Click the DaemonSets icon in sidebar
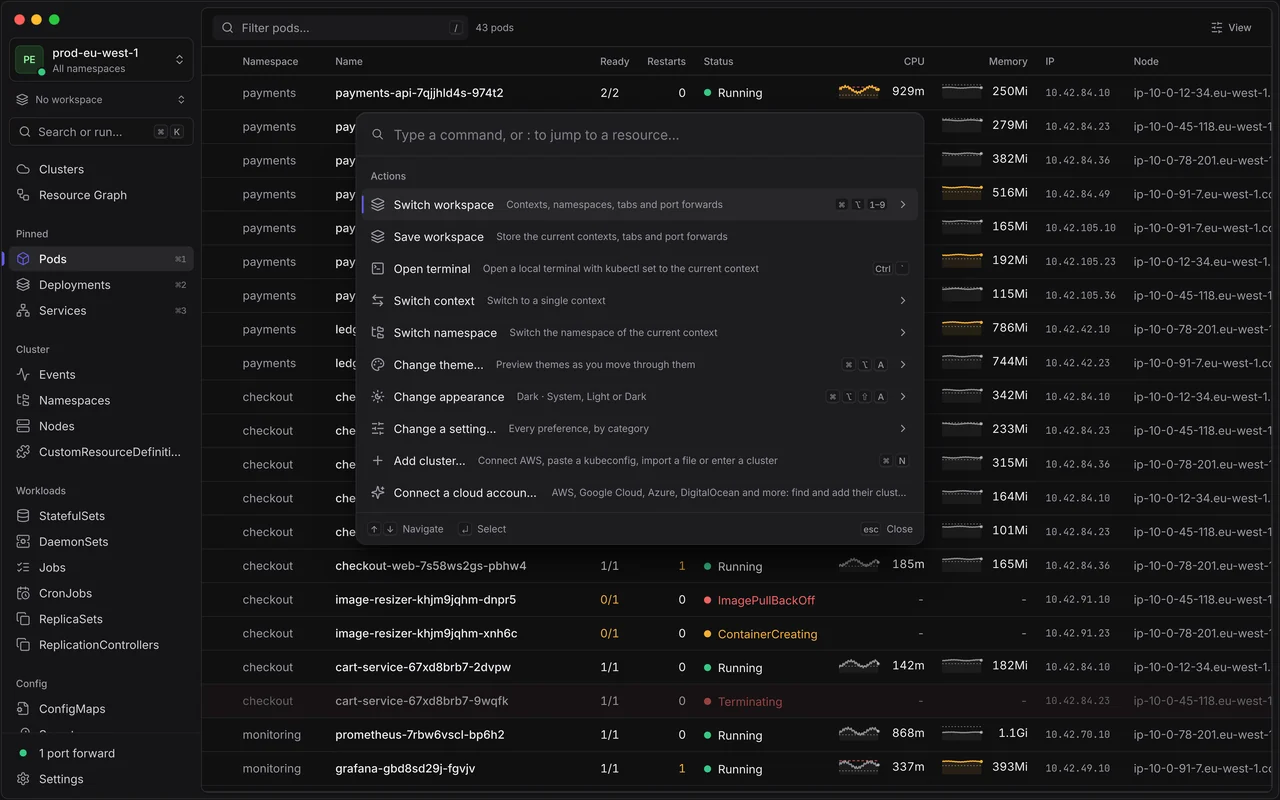 click(x=23, y=542)
